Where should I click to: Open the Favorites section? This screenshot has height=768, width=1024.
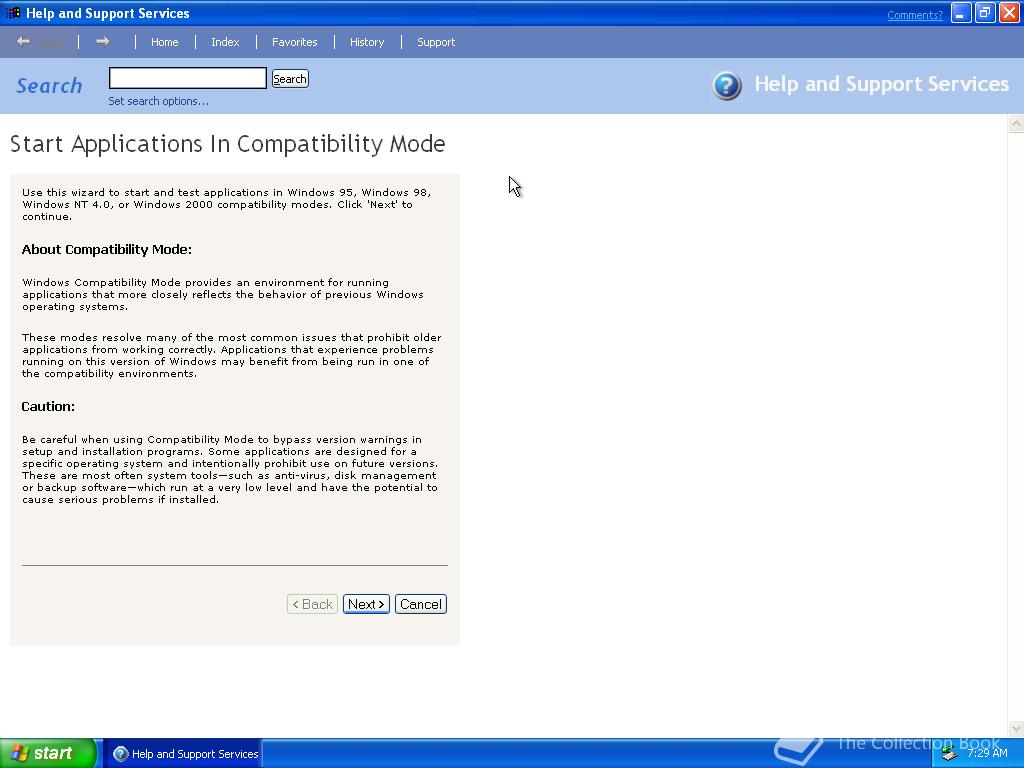click(295, 42)
